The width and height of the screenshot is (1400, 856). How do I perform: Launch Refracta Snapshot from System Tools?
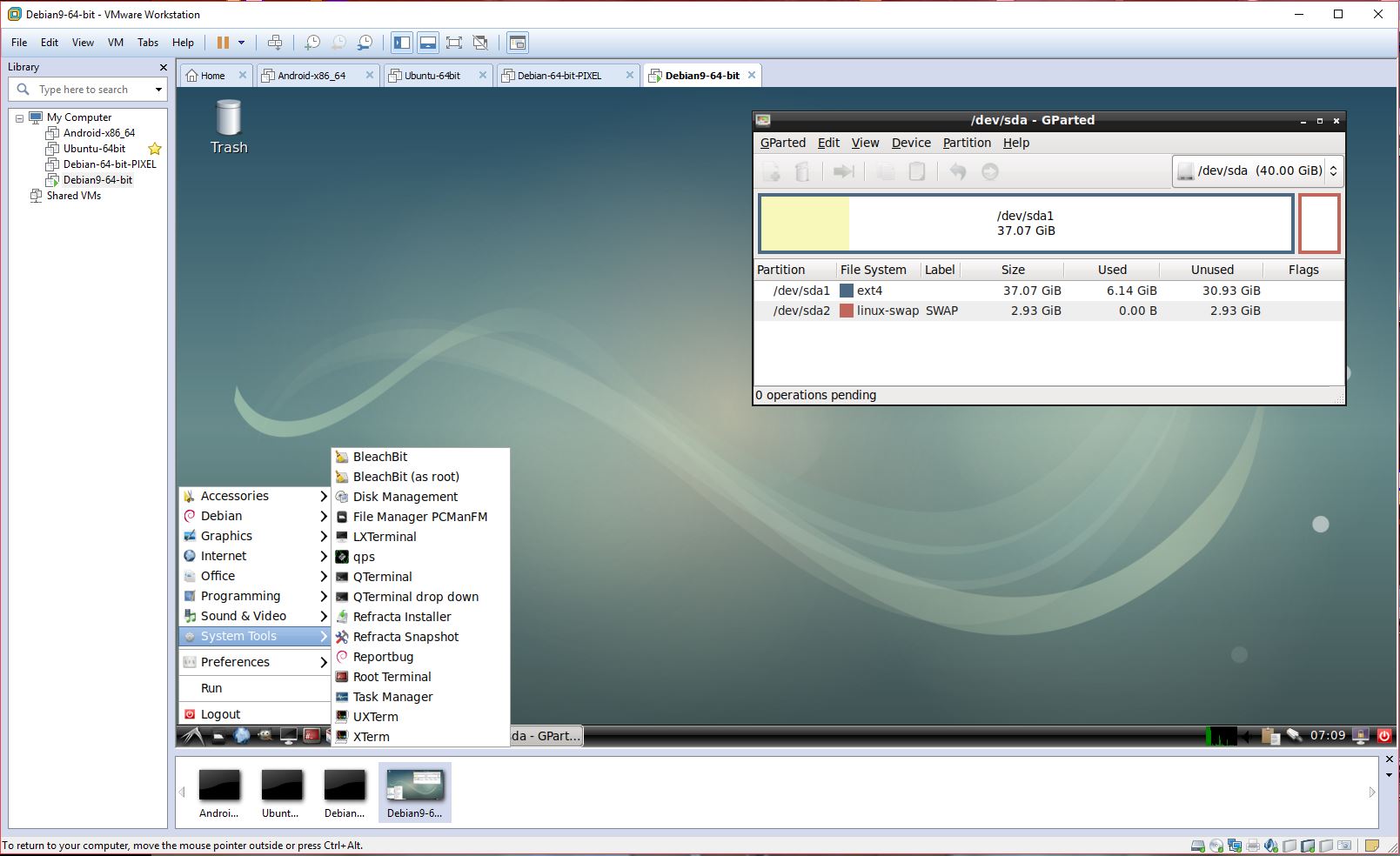click(x=420, y=637)
